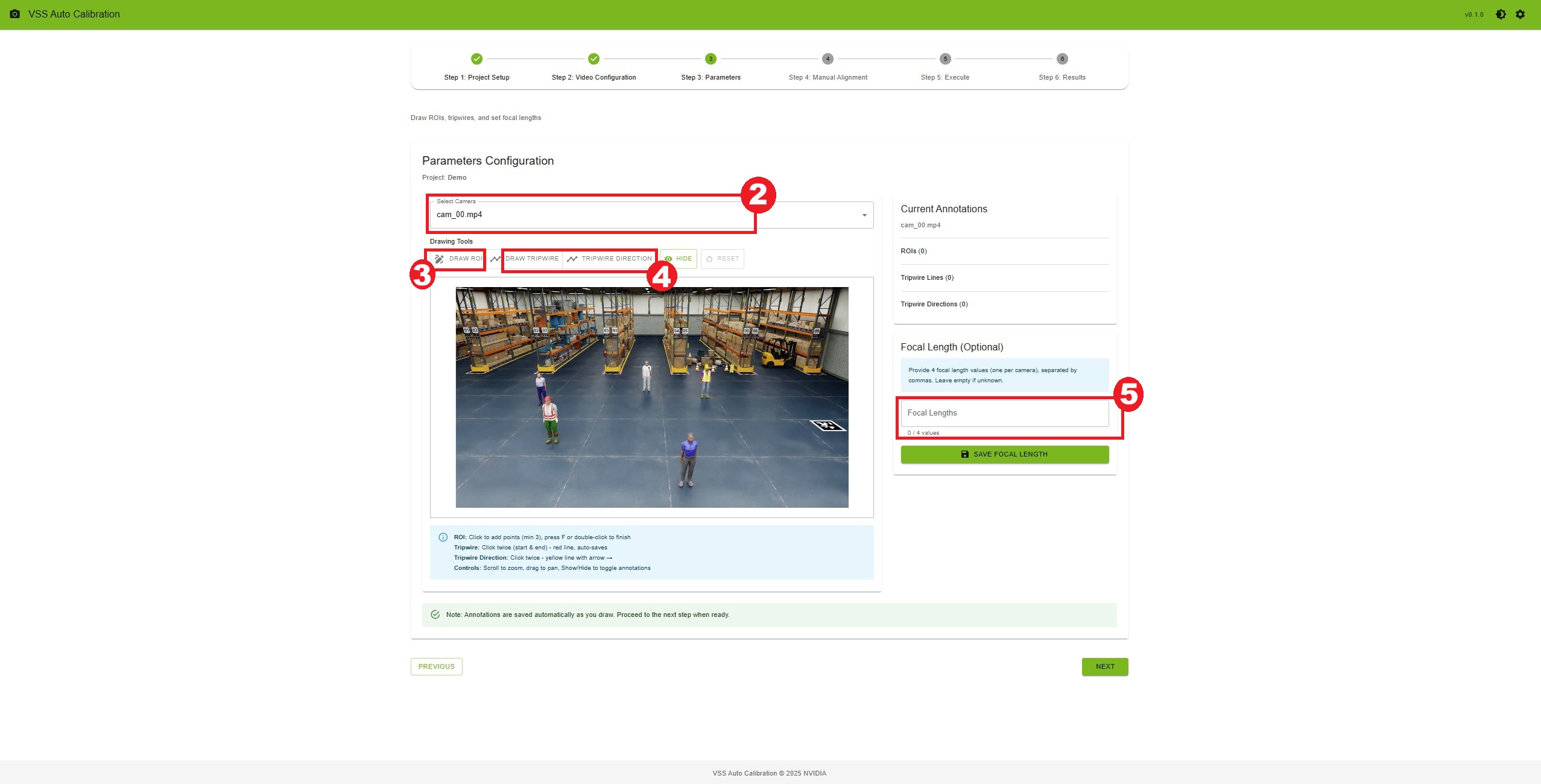Viewport: 1541px width, 784px height.
Task: Open the Select Camera dropdown arrow
Action: 864,215
